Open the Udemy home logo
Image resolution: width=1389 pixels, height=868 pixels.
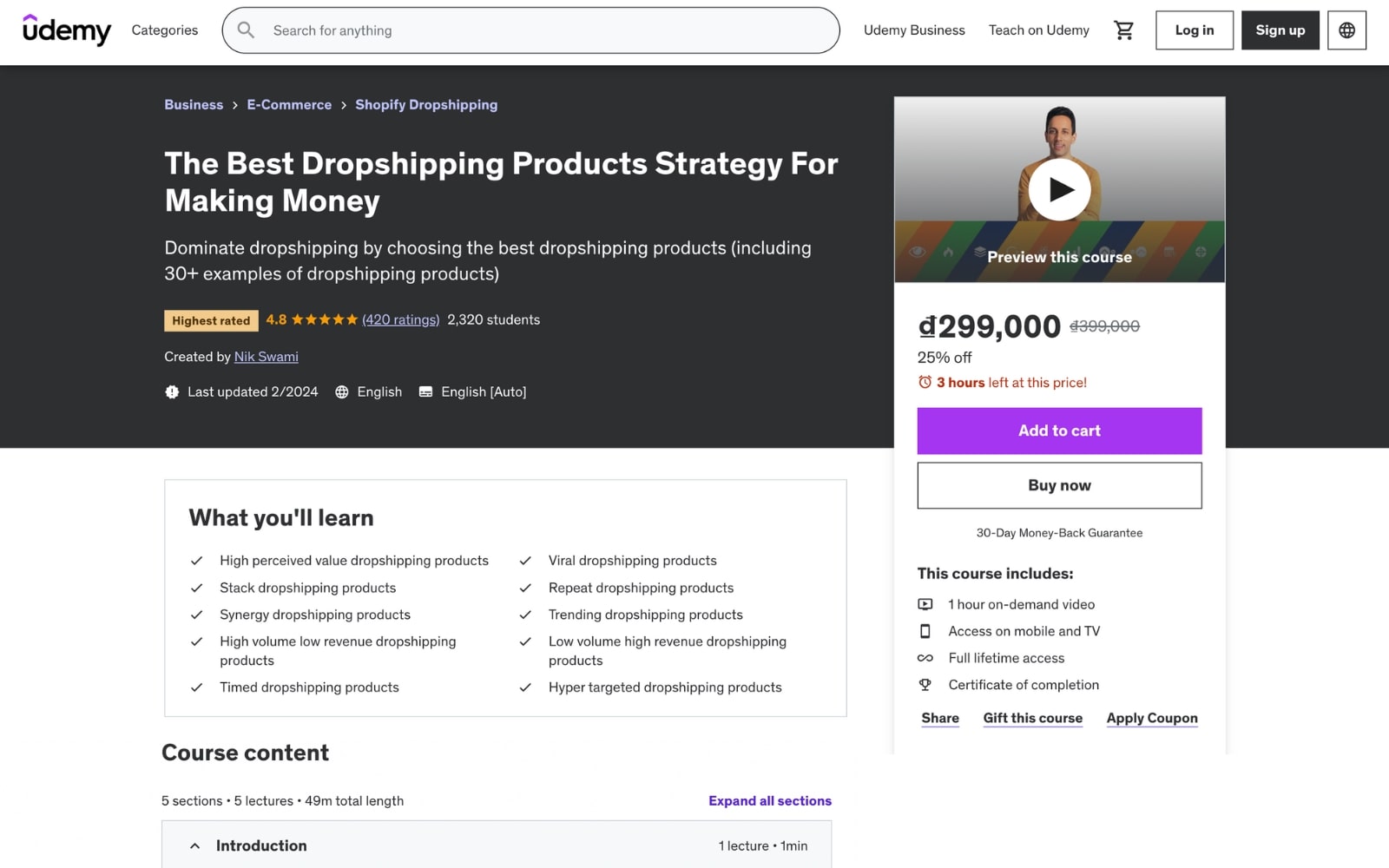[x=67, y=30]
